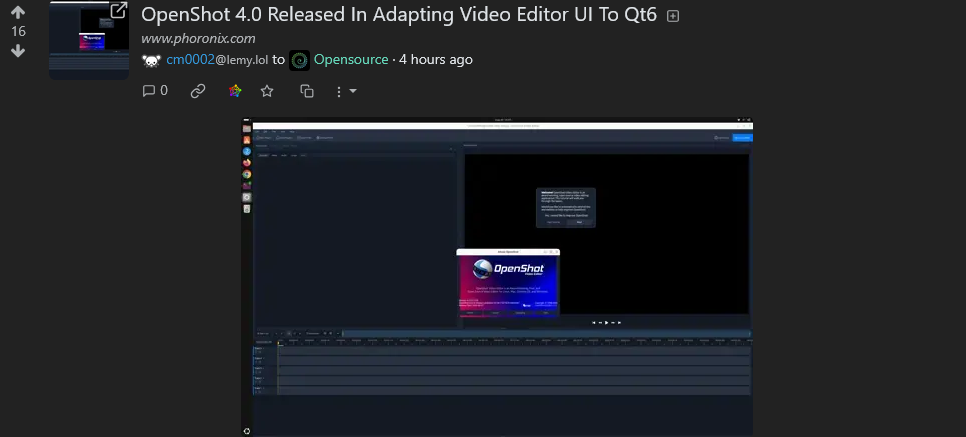
Task: Go to the Opensource community
Action: pos(351,60)
